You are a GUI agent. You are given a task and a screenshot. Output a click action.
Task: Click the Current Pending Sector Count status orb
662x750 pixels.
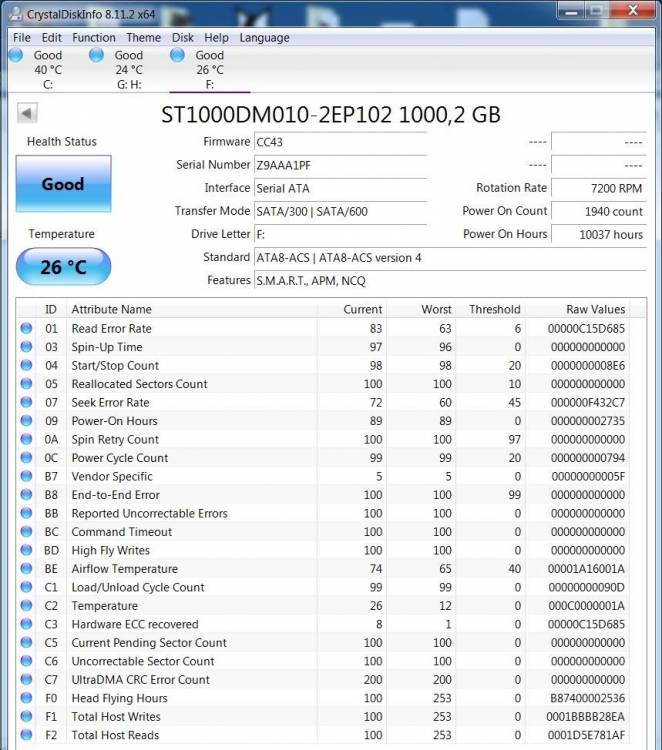coord(26,642)
